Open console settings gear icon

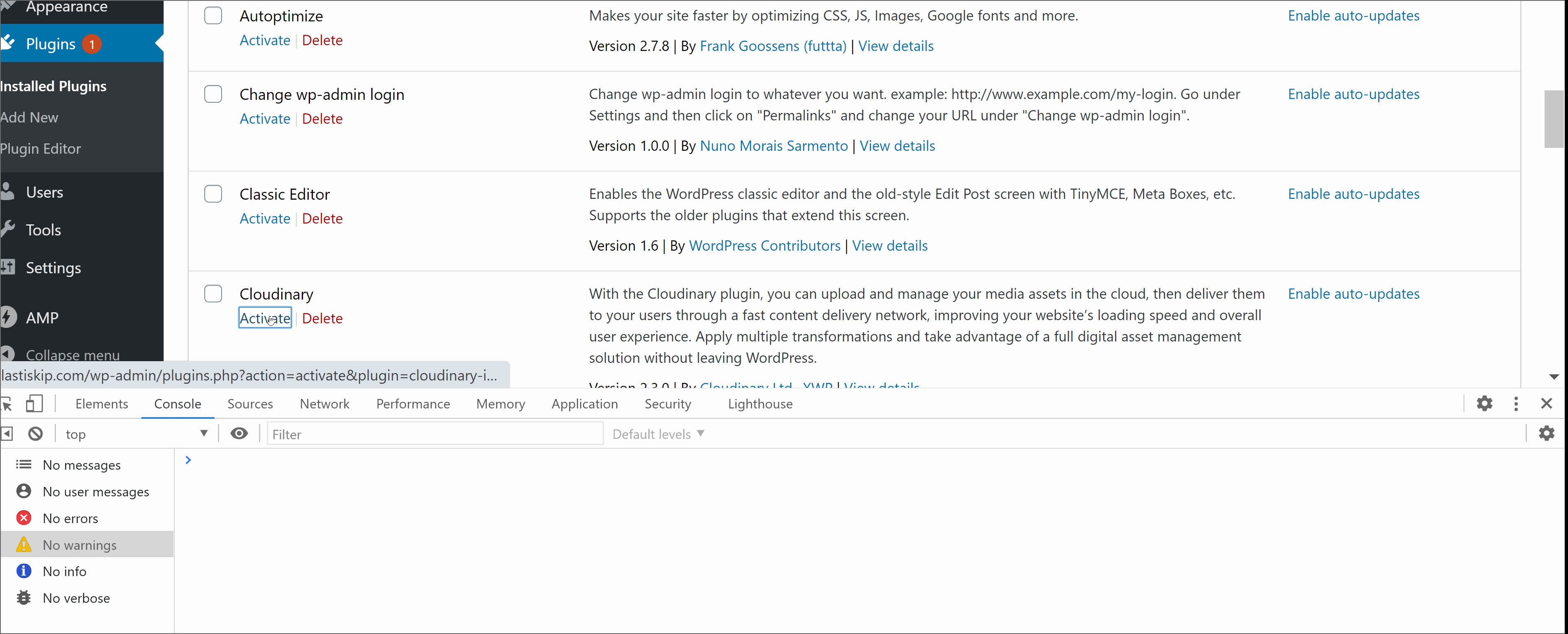(x=1546, y=433)
